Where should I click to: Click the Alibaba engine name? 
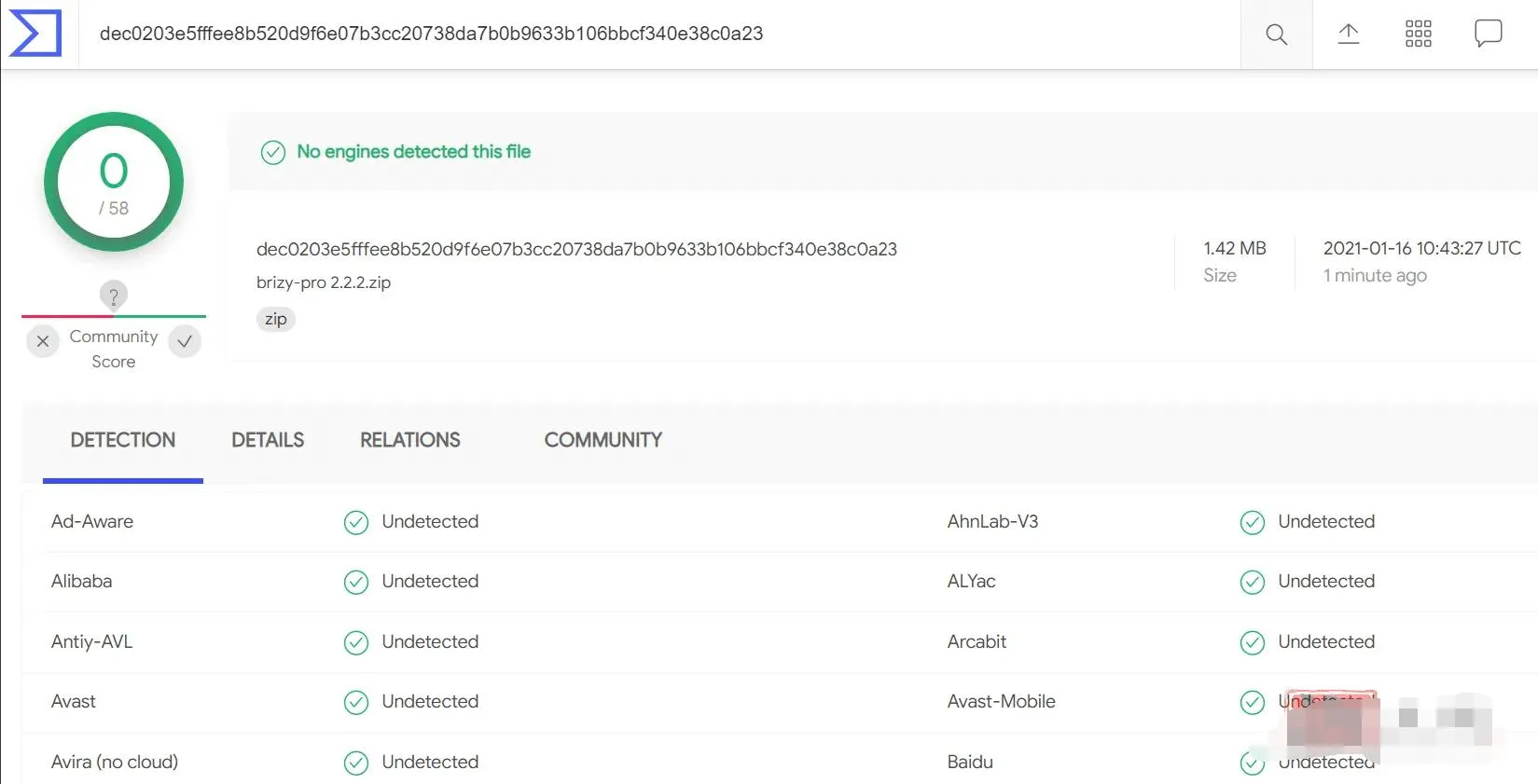click(x=82, y=582)
